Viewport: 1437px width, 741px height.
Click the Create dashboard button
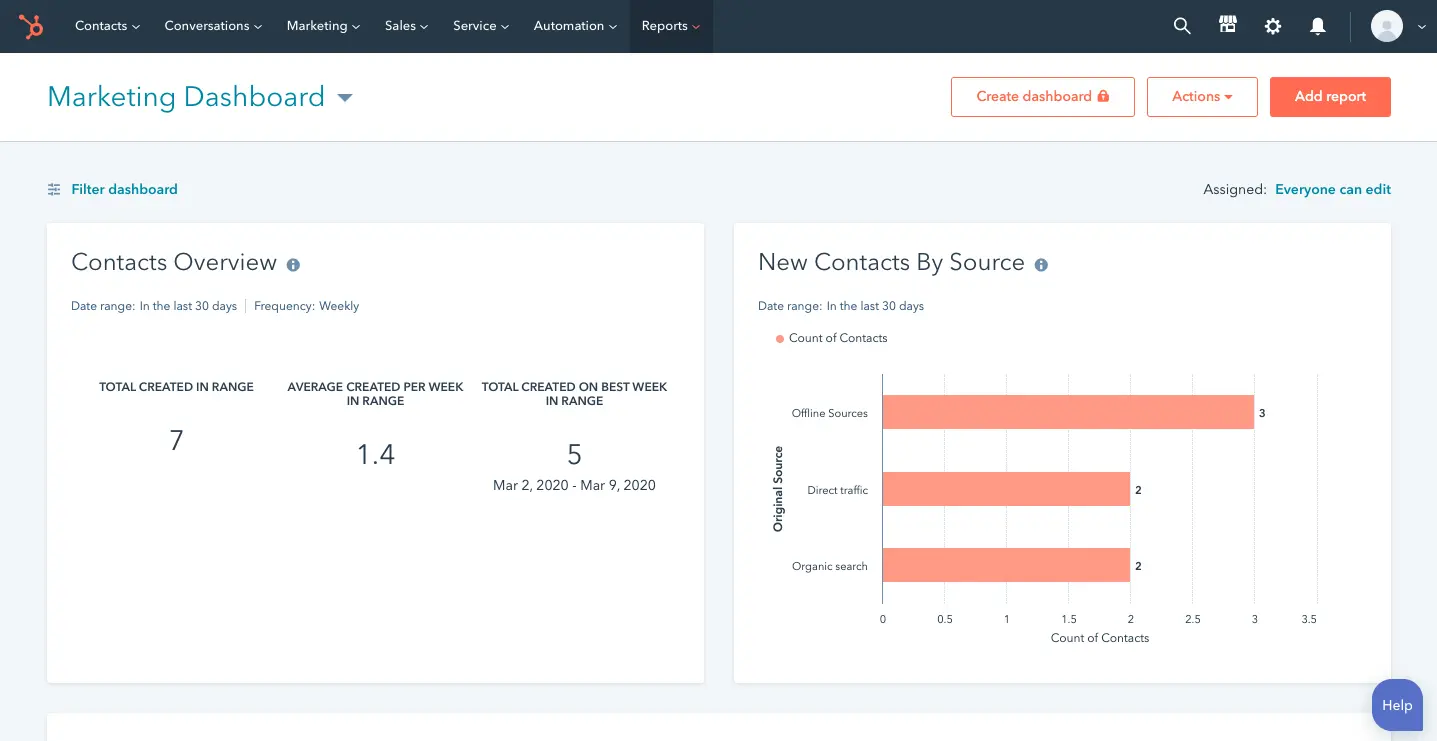(x=1042, y=97)
